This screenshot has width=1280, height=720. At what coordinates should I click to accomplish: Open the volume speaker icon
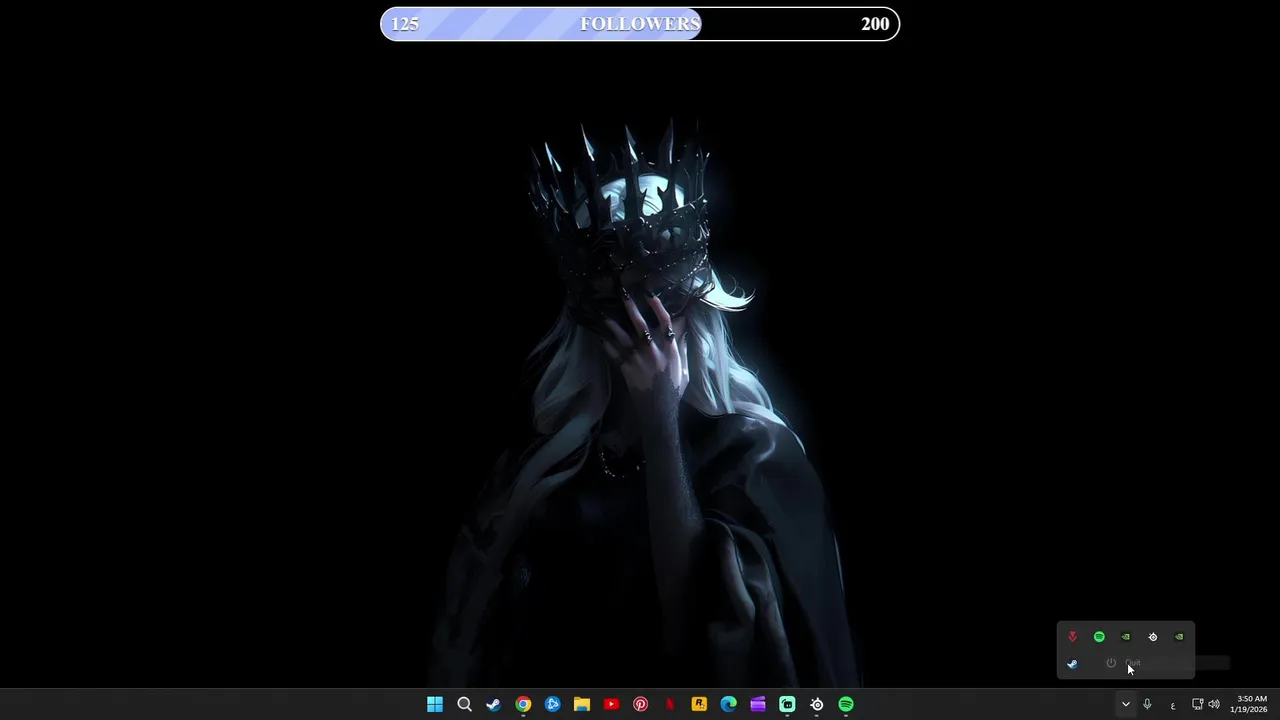[x=1214, y=704]
